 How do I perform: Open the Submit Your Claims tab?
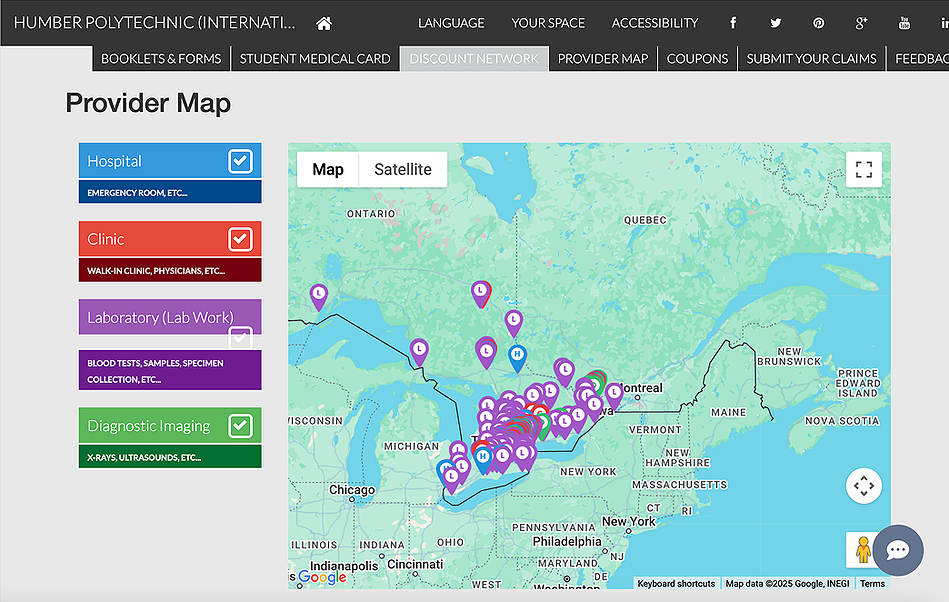812,59
